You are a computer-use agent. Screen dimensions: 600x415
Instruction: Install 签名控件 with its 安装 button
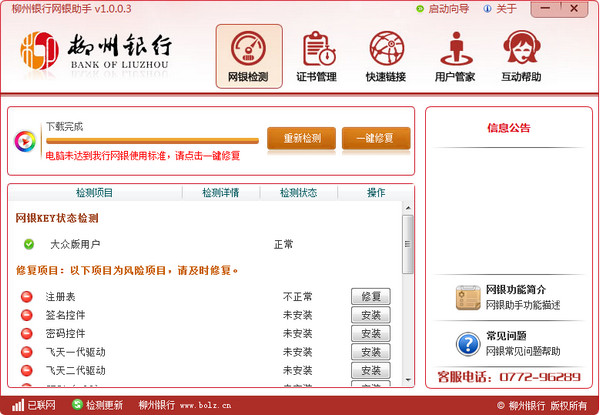[x=371, y=315]
